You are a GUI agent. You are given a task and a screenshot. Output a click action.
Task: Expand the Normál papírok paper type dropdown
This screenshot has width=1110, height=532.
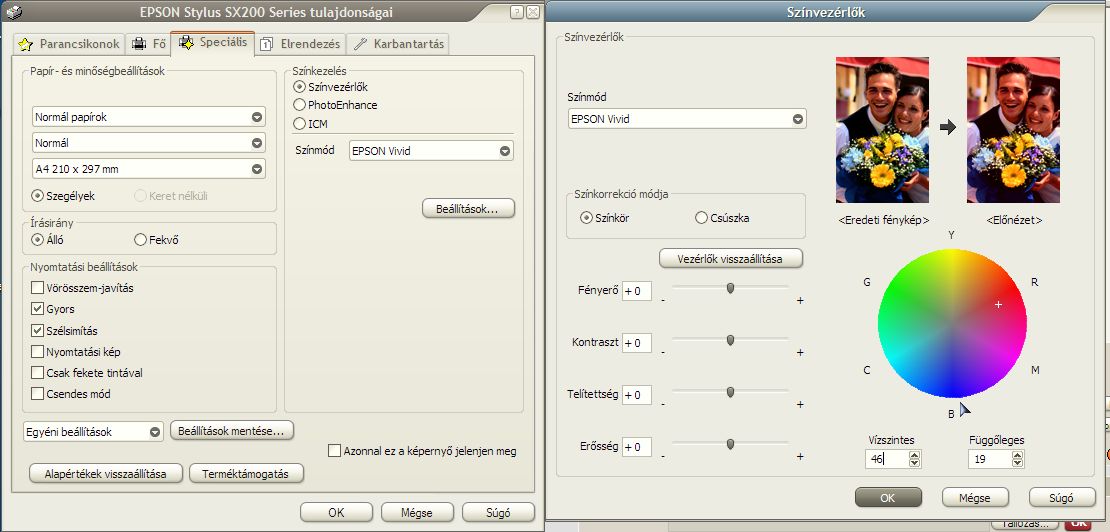tap(149, 117)
